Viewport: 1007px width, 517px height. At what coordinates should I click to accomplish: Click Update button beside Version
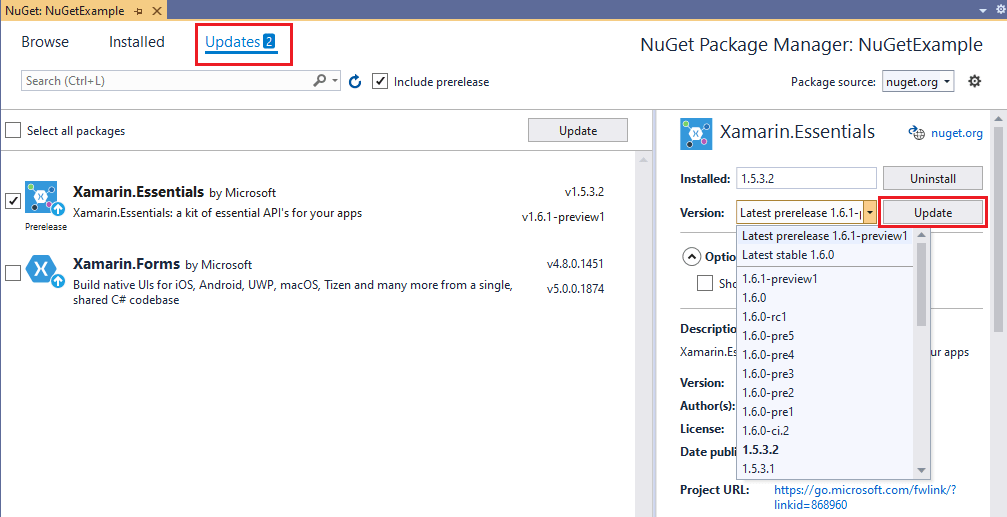click(x=933, y=213)
